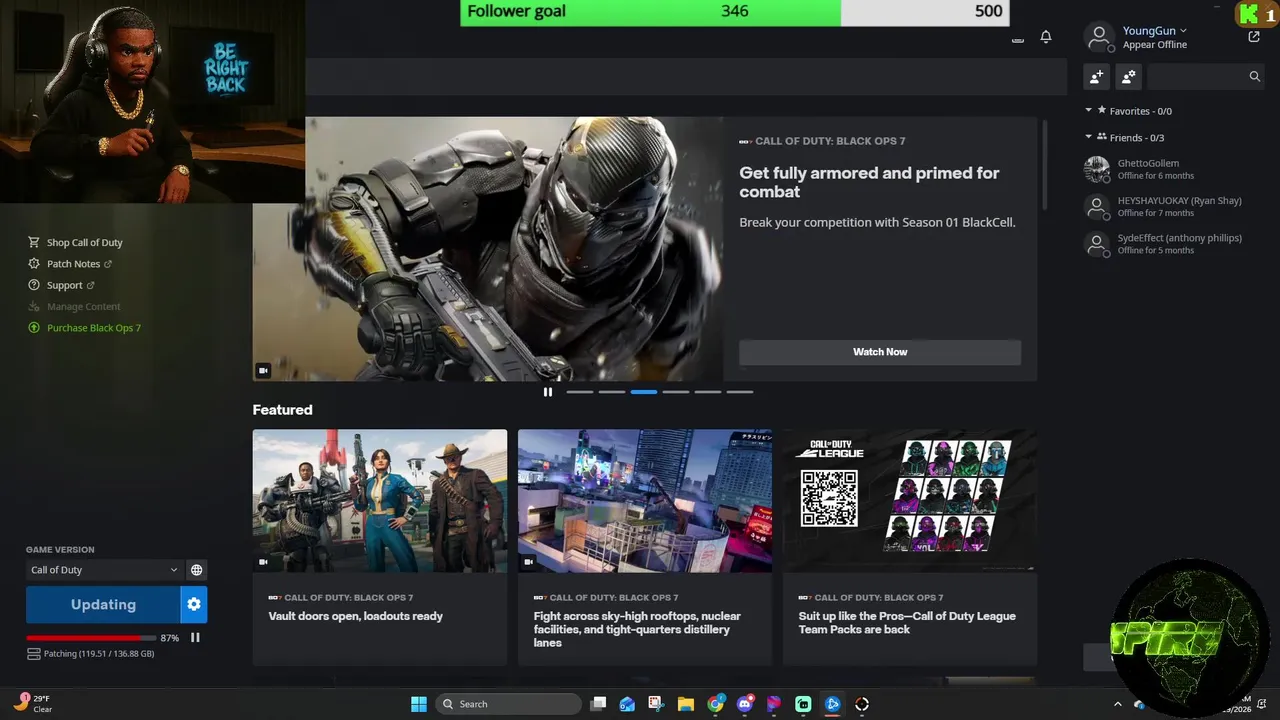This screenshot has height=720, width=1280.
Task: Click the video camera icon on the hero banner
Action: click(263, 370)
